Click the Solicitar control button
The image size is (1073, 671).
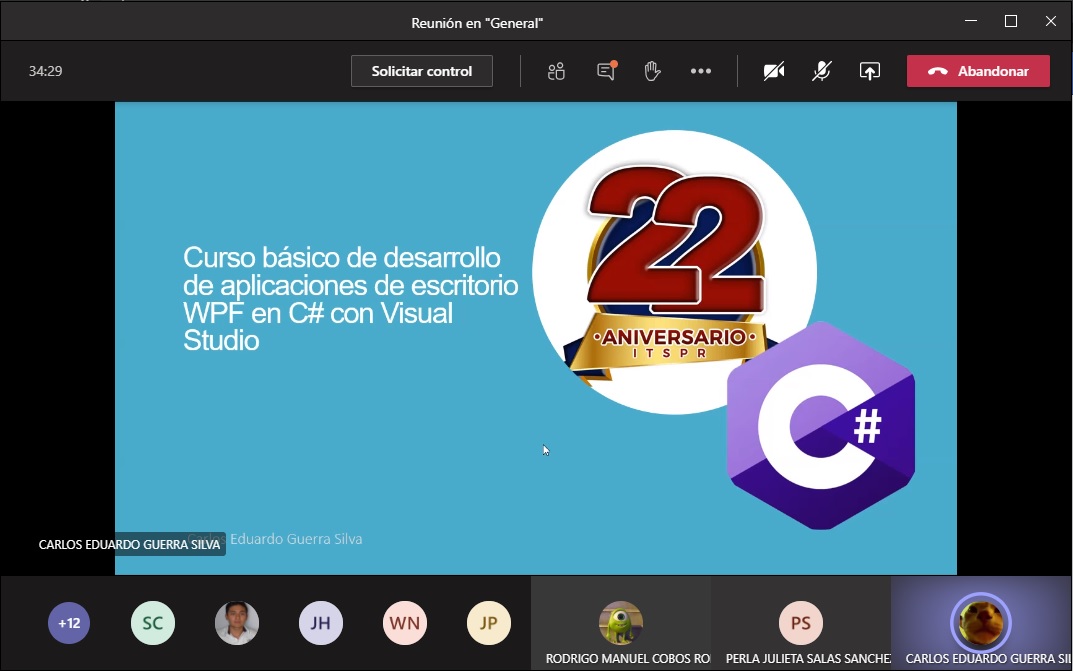pos(422,71)
